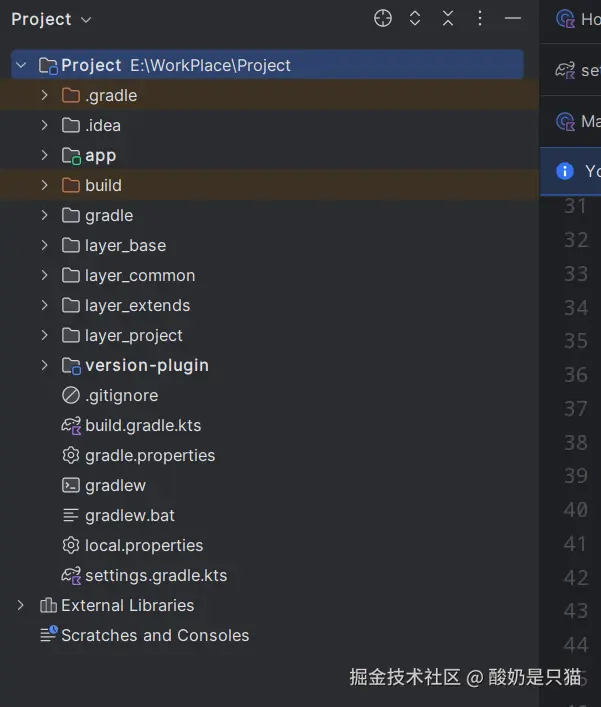The width and height of the screenshot is (601, 707).
Task: Select the build.gradle.kts file
Action: coord(143,425)
